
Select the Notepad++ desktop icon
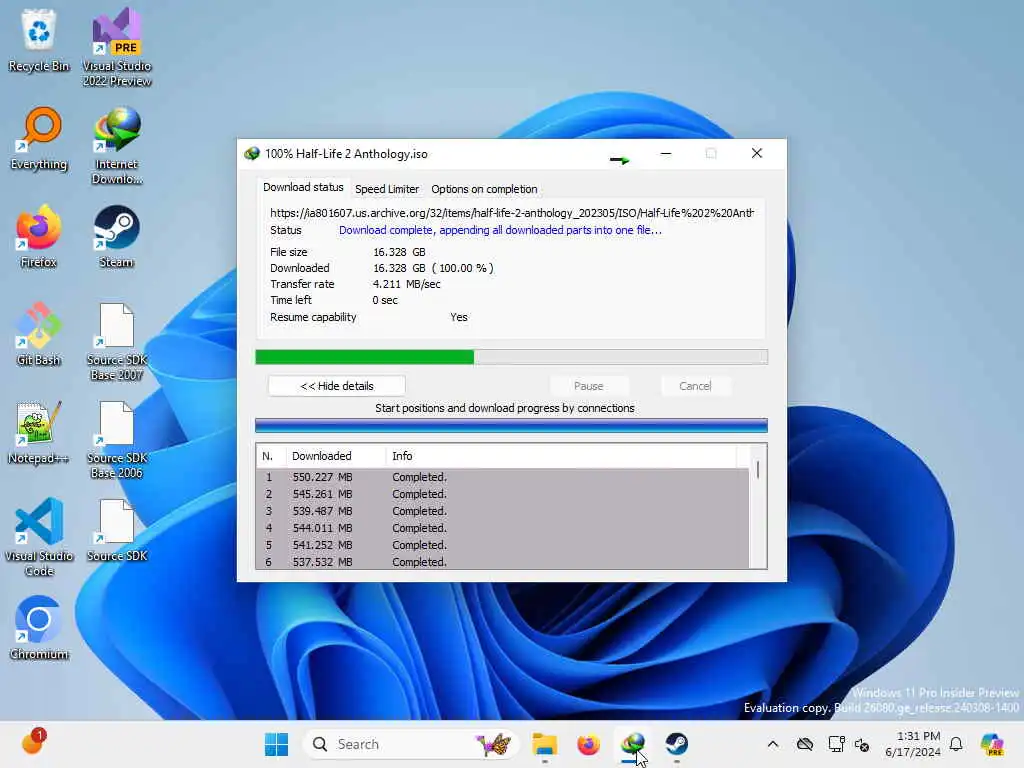tap(39, 432)
